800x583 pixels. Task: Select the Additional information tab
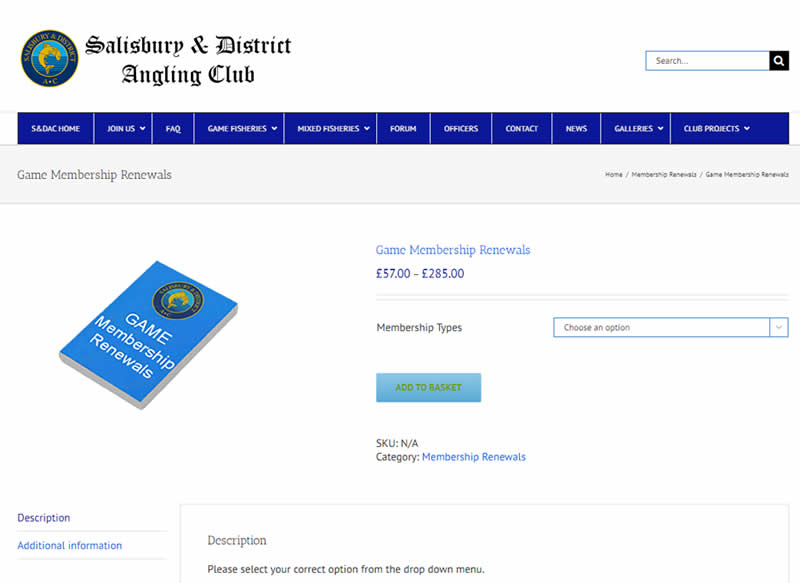(x=70, y=545)
